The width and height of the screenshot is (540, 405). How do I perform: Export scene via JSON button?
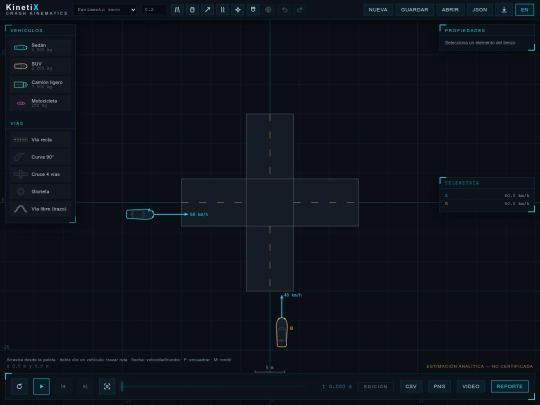click(479, 10)
